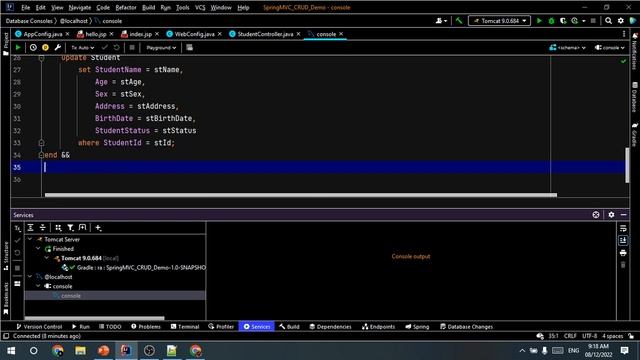Open the Bookmarks tool window stripe
The width and height of the screenshot is (640, 360).
pos(6,298)
